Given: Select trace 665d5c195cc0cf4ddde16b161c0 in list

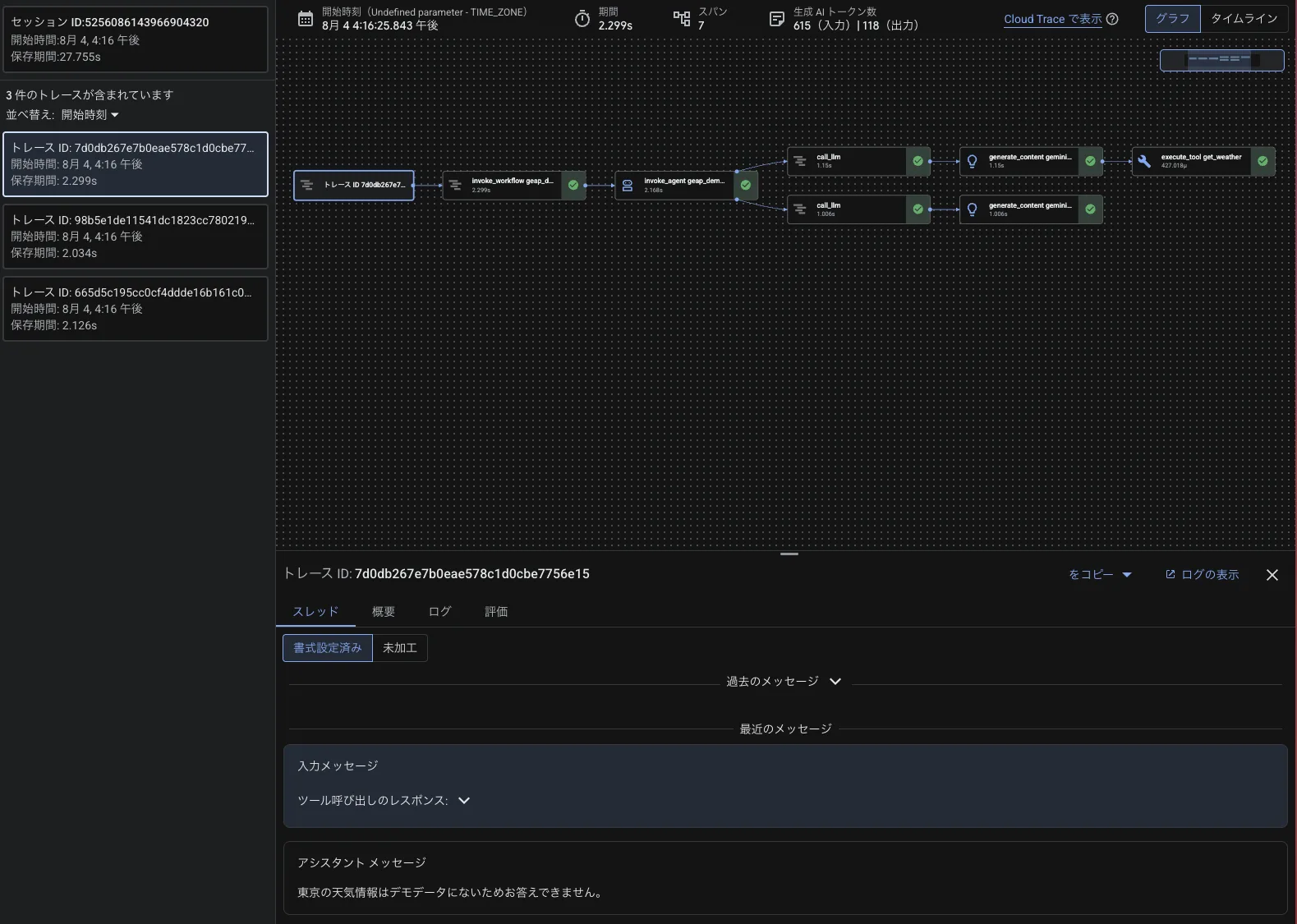Looking at the screenshot, I should pos(136,309).
